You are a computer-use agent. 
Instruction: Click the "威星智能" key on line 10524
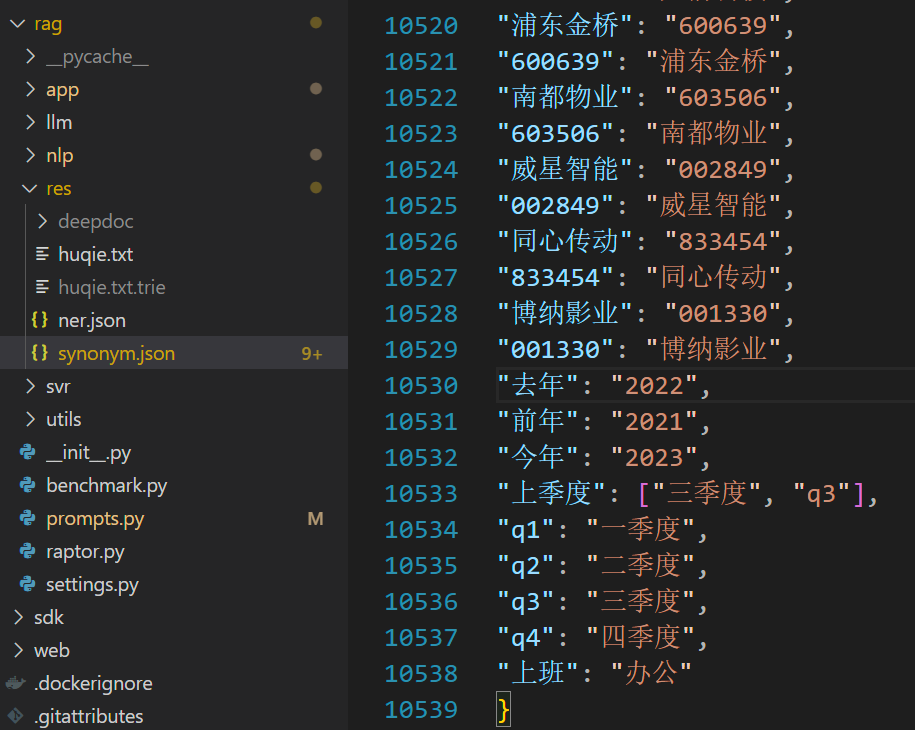click(564, 169)
